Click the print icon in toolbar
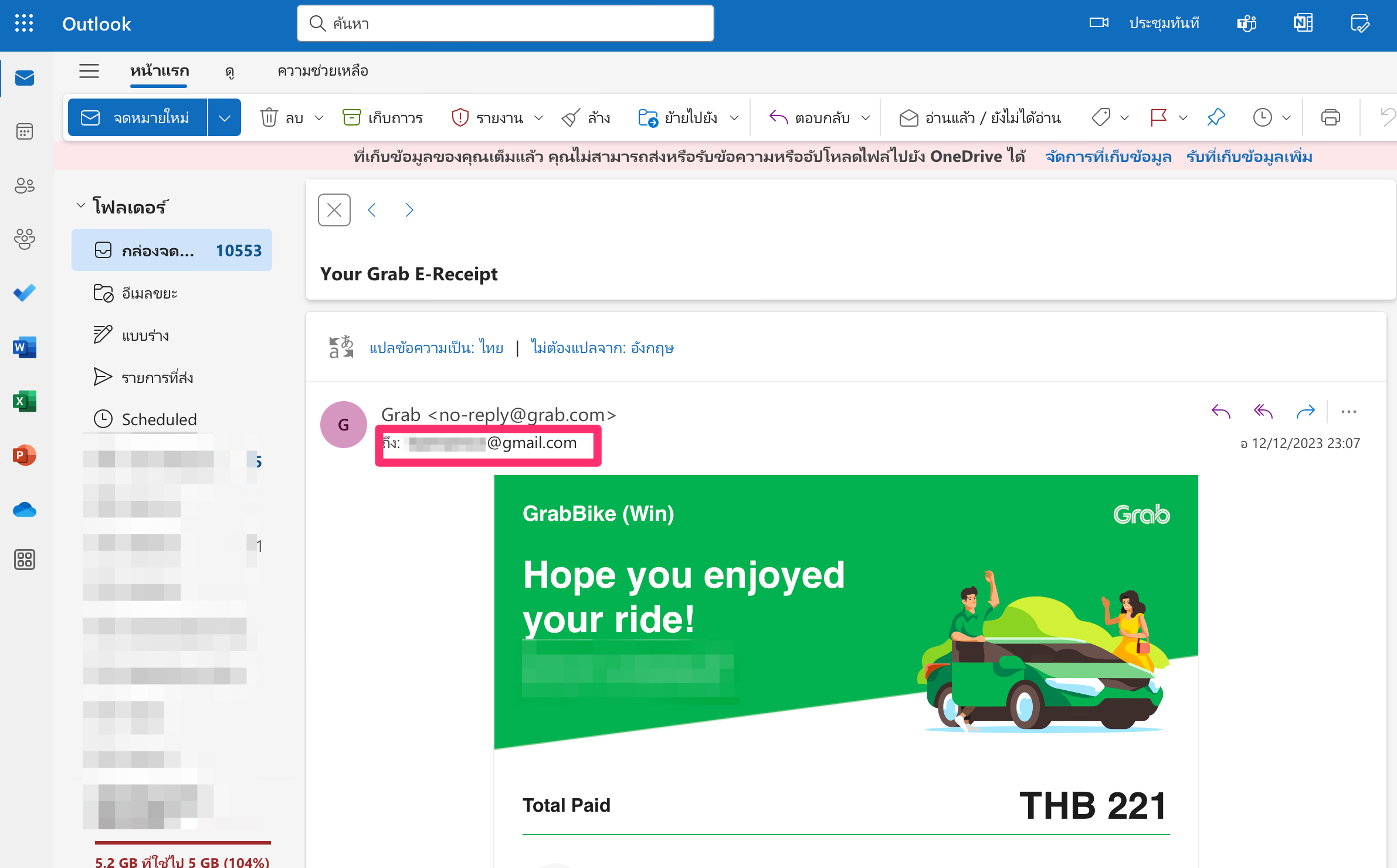 coord(1330,117)
